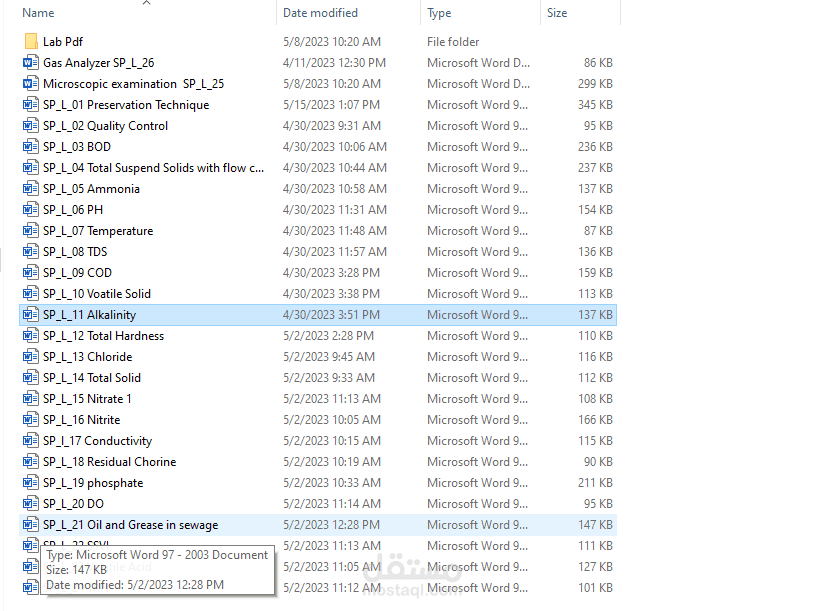Screen dimensions: 825x611
Task: Click the document icon for SP_L_07 Temperature
Action: point(31,231)
